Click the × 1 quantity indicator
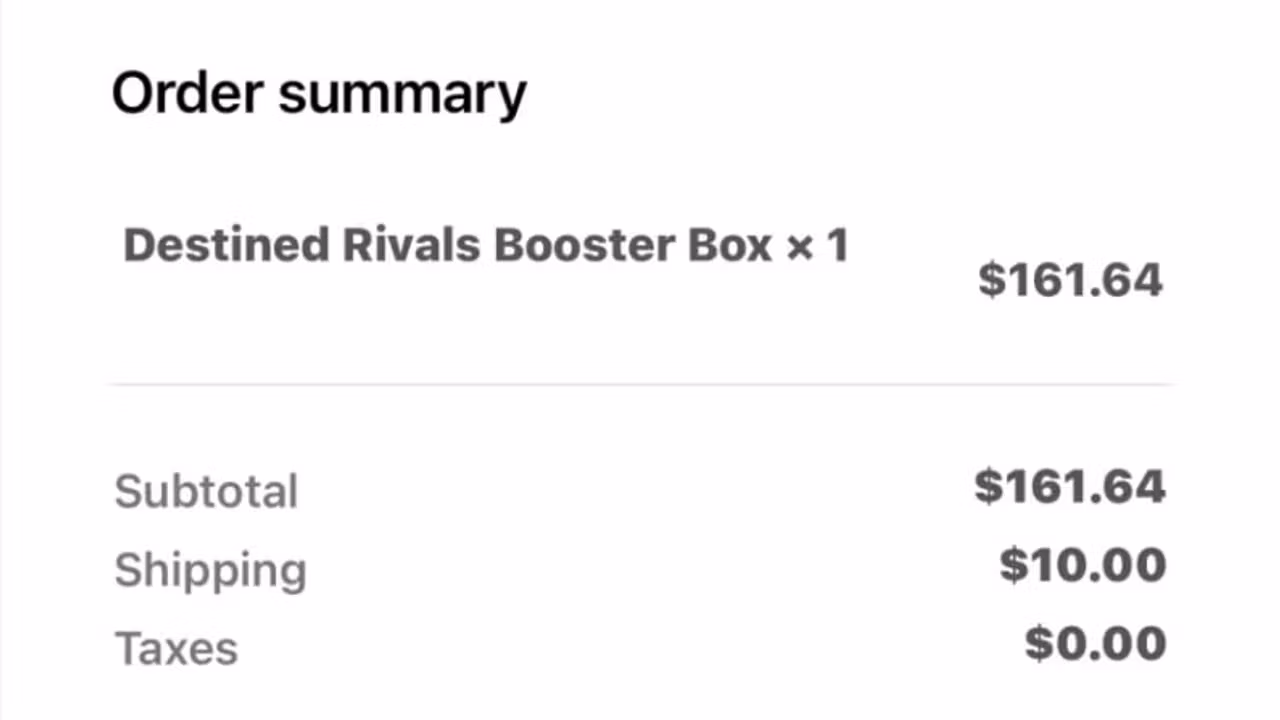 (x=818, y=245)
